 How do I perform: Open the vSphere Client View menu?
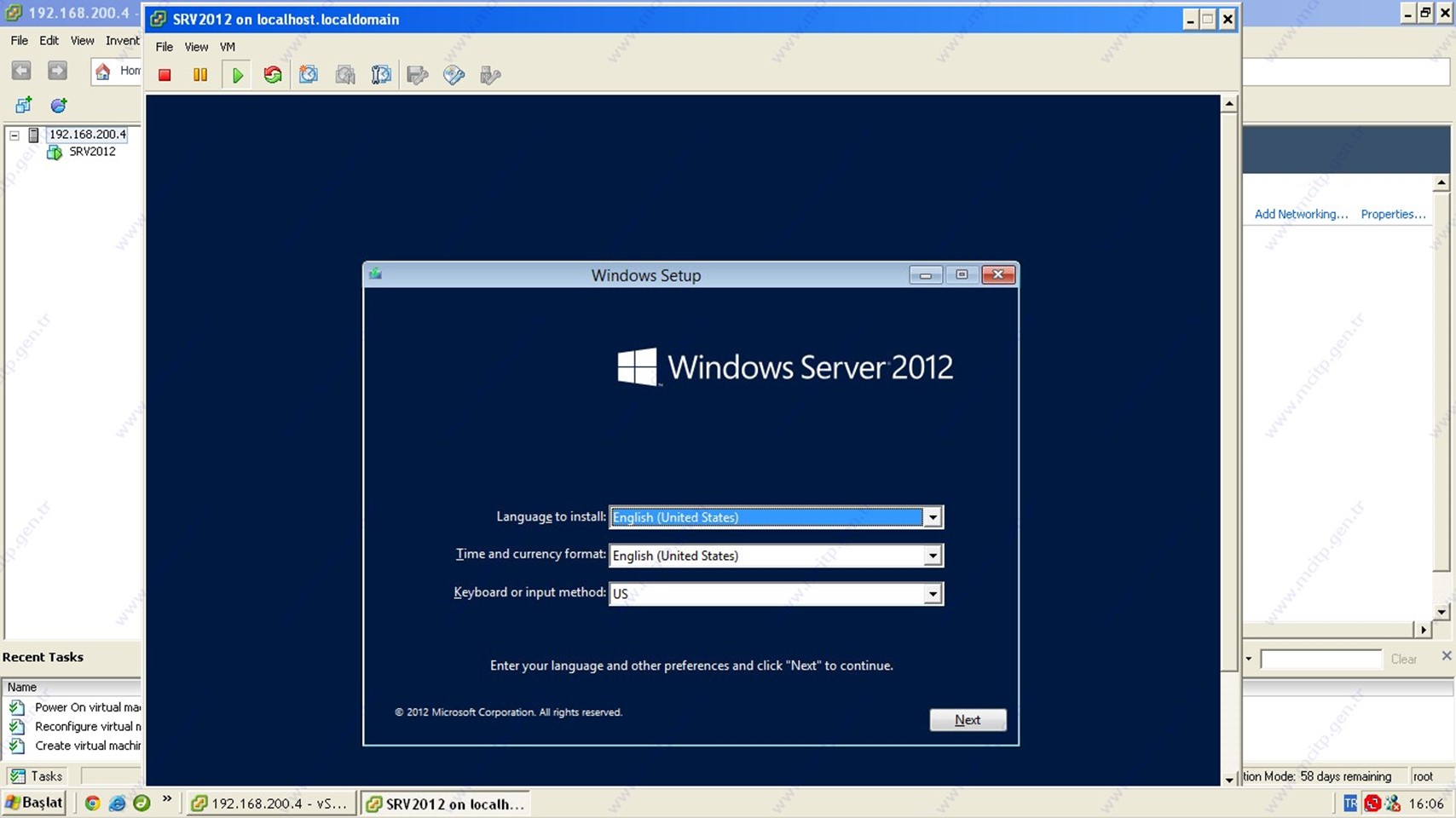(x=82, y=40)
